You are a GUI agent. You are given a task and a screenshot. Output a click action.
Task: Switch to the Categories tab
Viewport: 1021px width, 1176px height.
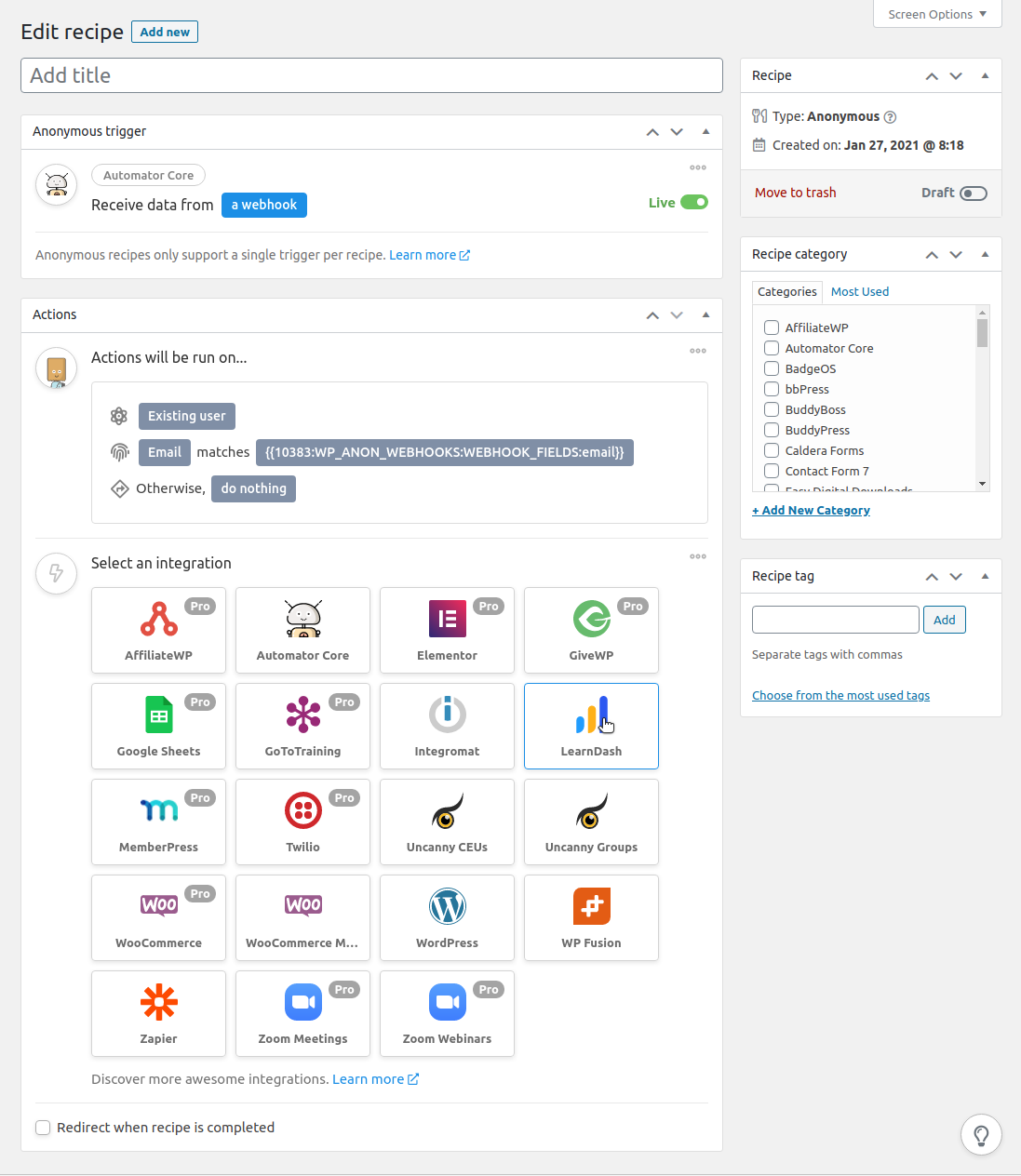[787, 291]
